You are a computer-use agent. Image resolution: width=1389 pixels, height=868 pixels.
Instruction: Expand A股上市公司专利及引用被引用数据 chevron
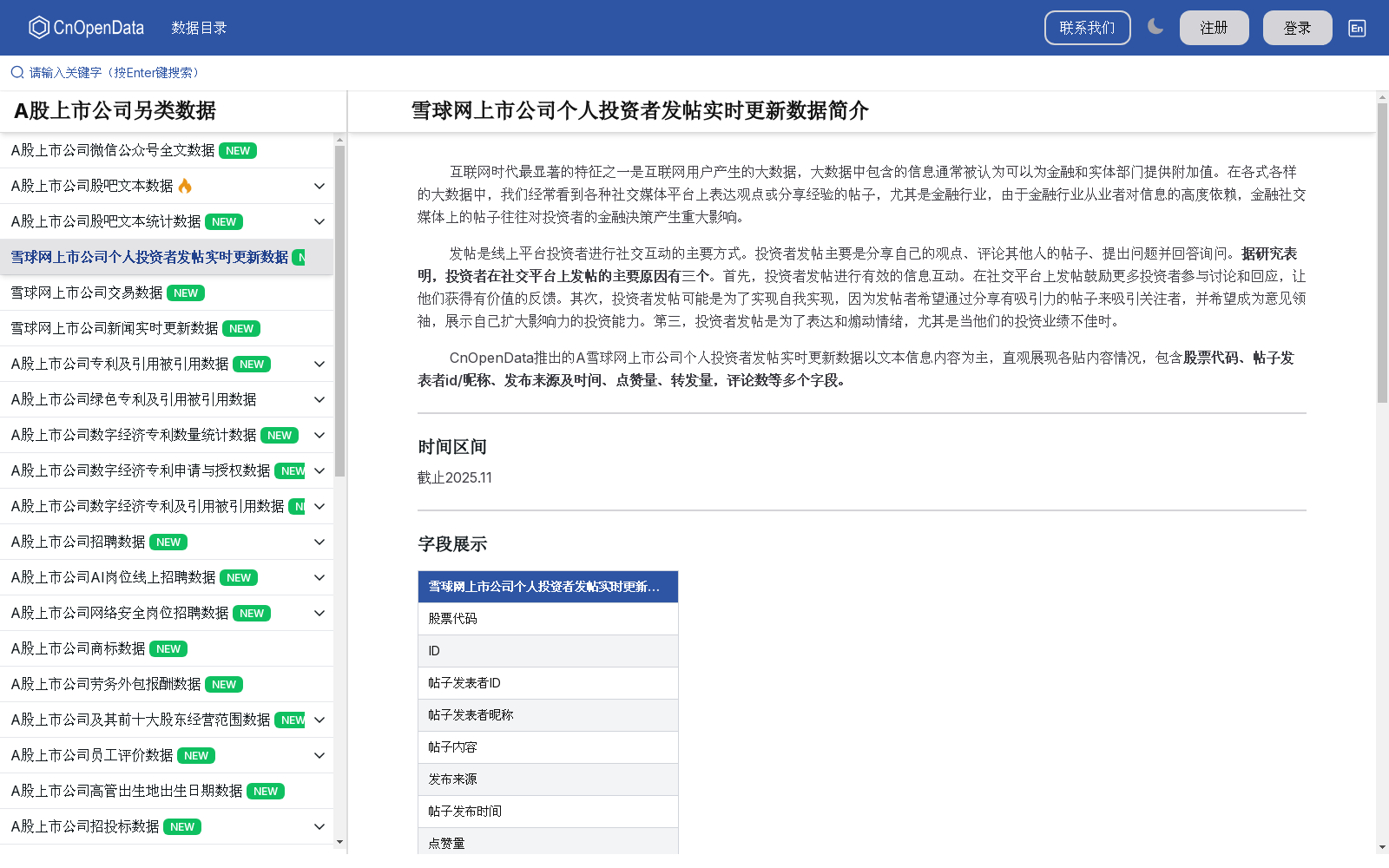tap(319, 364)
